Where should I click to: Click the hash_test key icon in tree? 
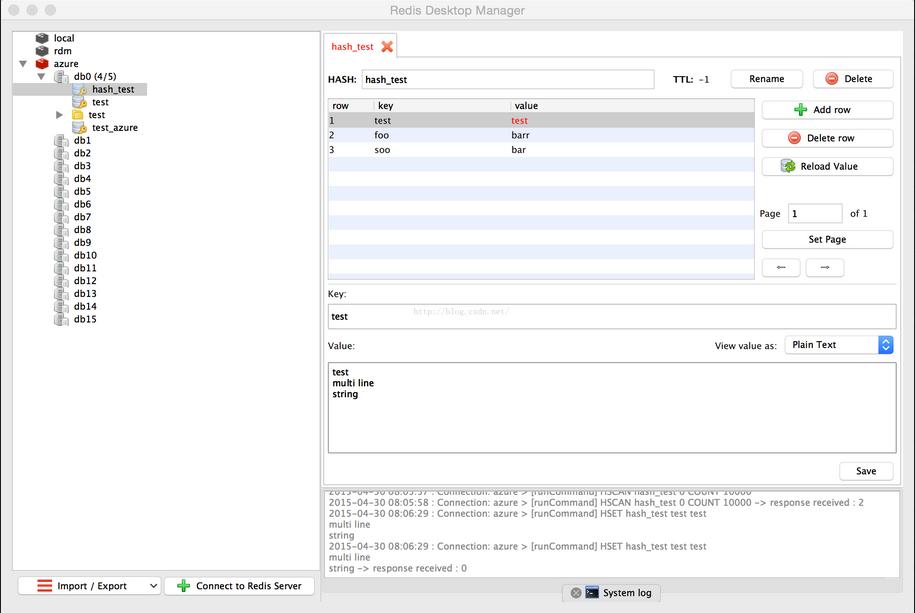click(x=80, y=89)
